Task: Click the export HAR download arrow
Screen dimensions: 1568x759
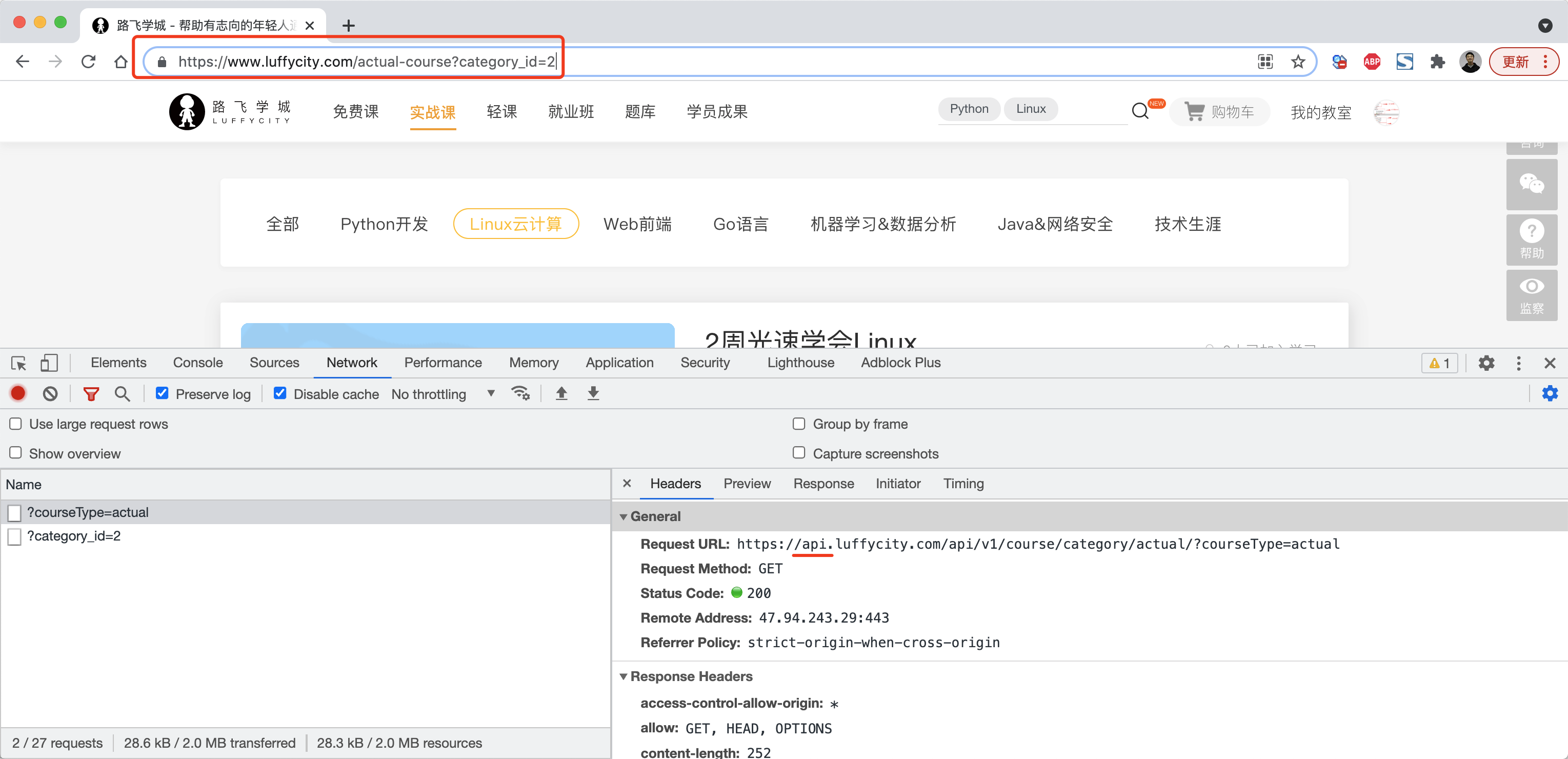Action: coord(593,394)
